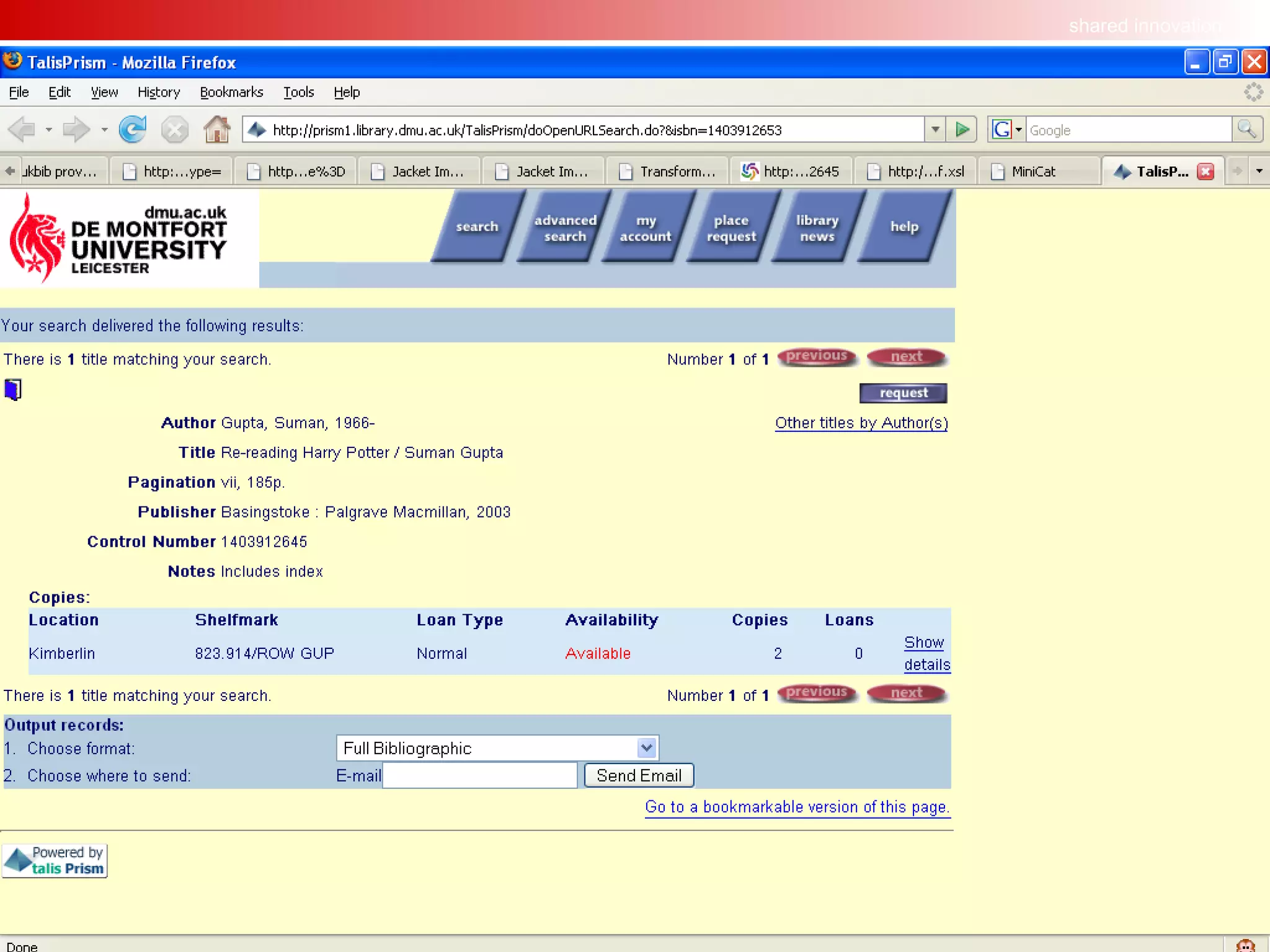Image resolution: width=1270 pixels, height=952 pixels.
Task: Open the list all tabs dropdown
Action: 1259,171
